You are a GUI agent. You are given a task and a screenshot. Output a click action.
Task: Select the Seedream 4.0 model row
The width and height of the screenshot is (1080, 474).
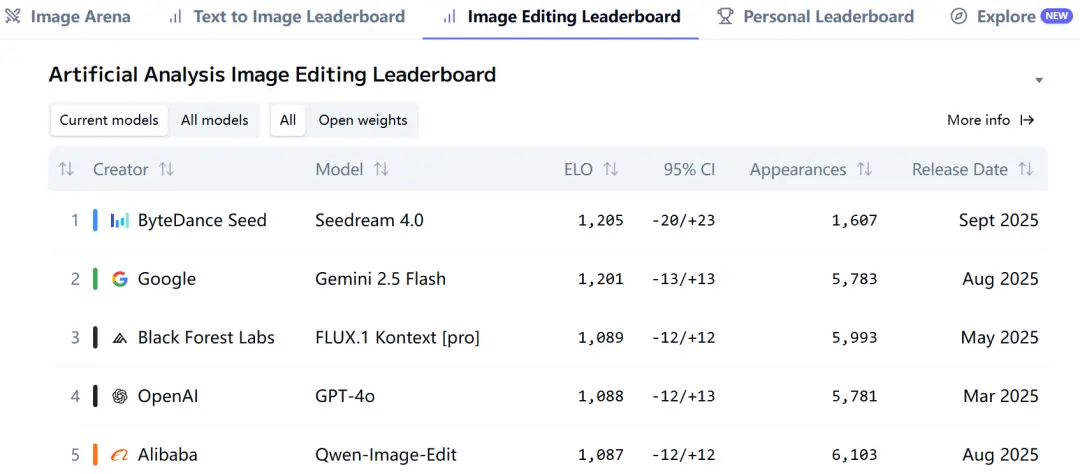369,220
